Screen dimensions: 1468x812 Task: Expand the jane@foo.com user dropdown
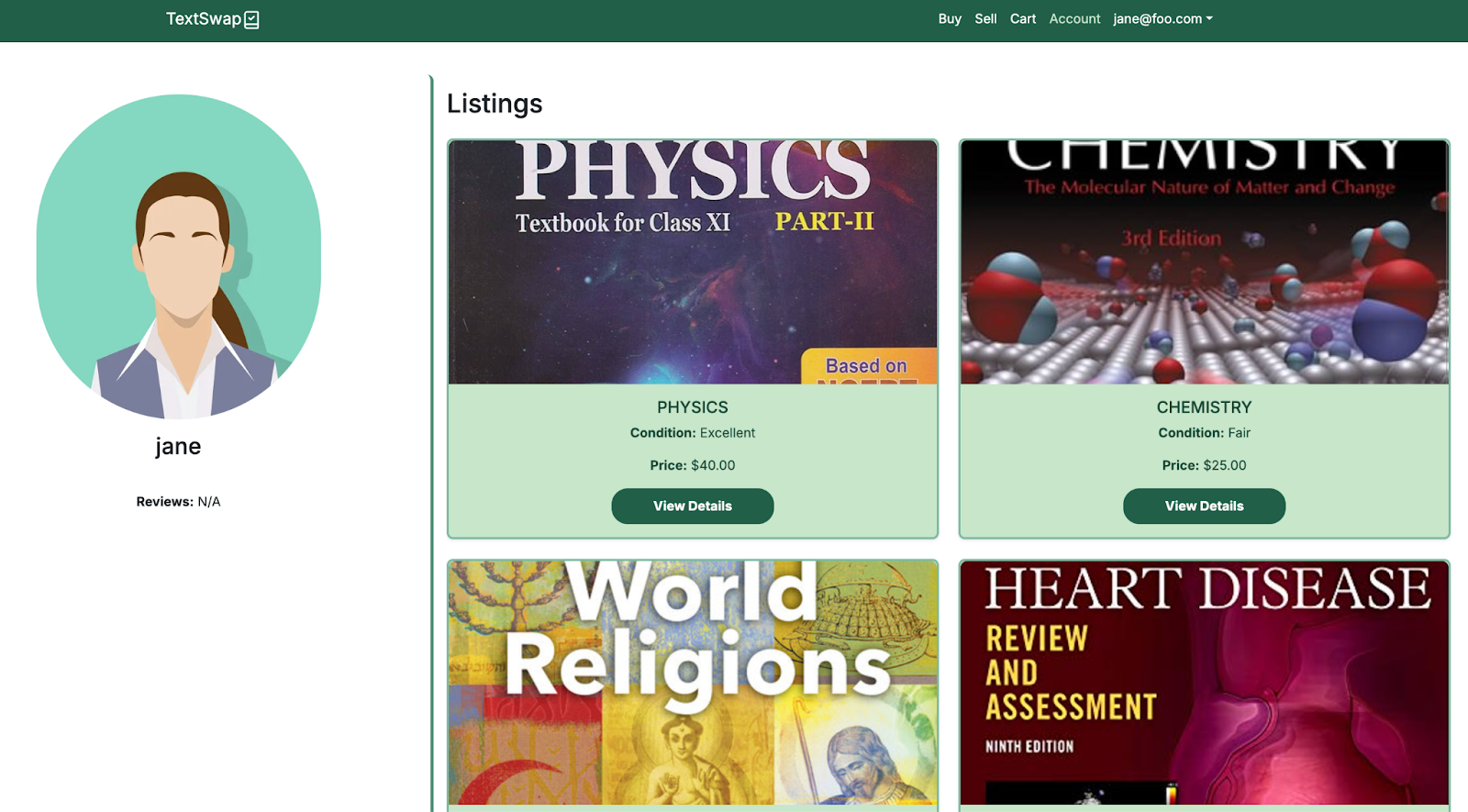click(x=1162, y=18)
